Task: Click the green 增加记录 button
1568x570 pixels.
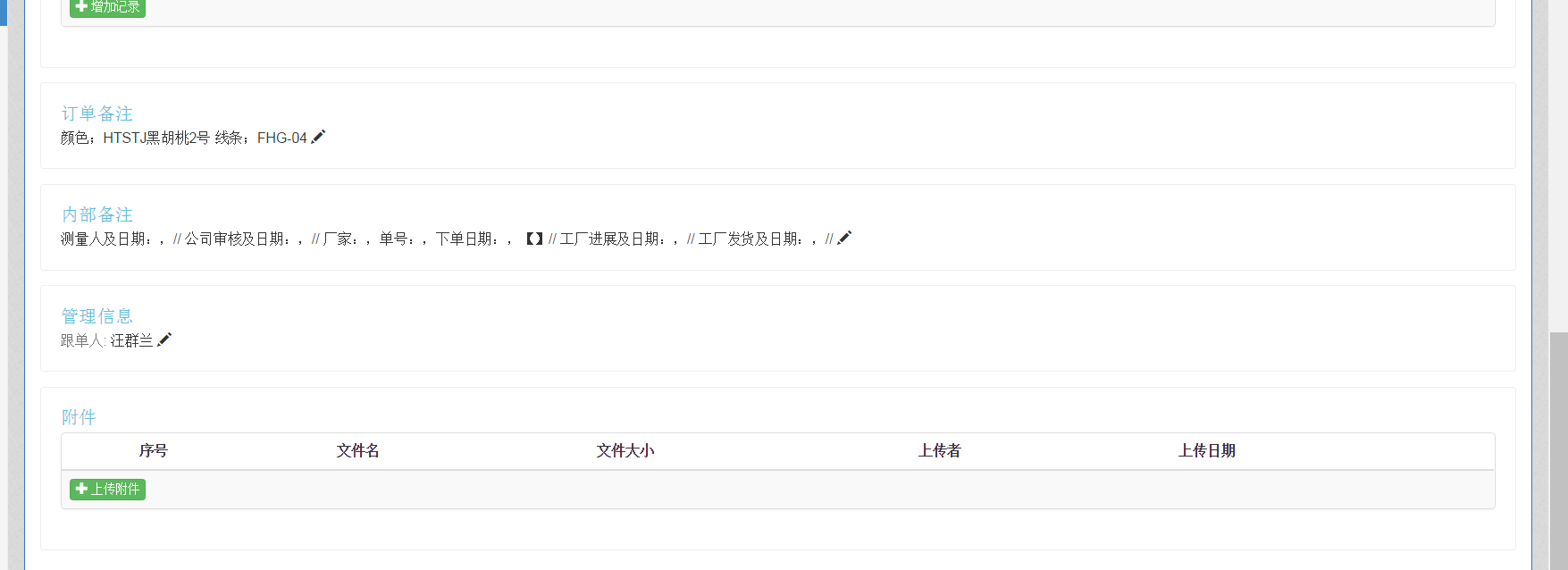Action: pos(107,7)
